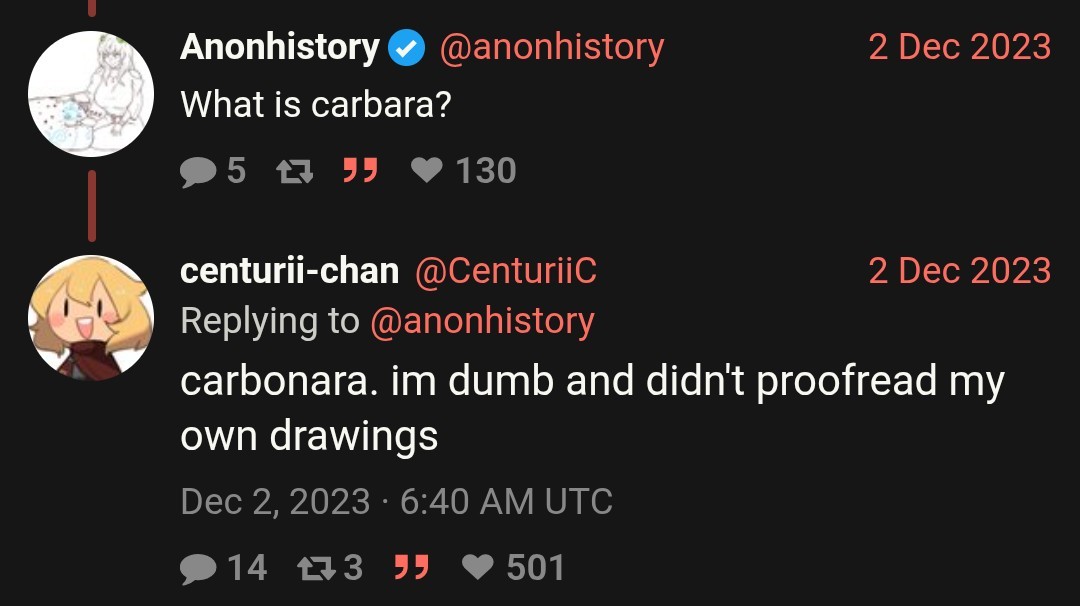The width and height of the screenshot is (1080, 606).
Task: Click the heart icon showing 130 likes
Action: click(427, 172)
